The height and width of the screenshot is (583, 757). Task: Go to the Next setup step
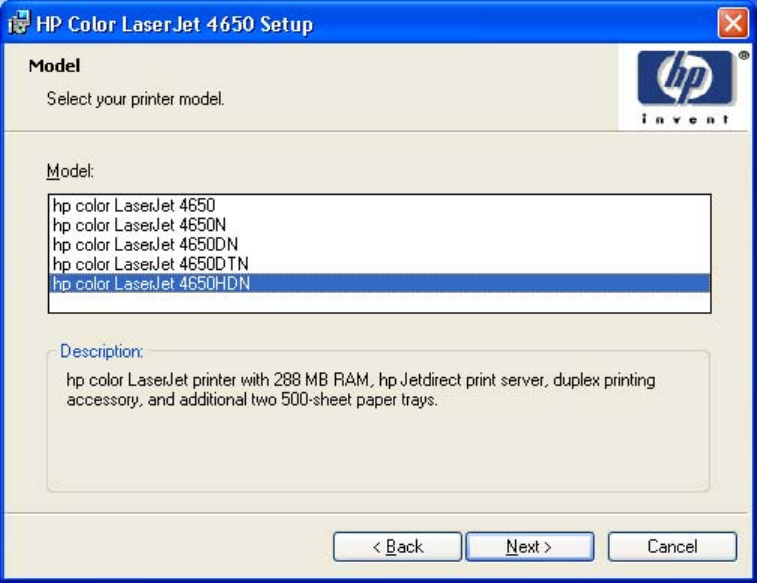tap(530, 546)
